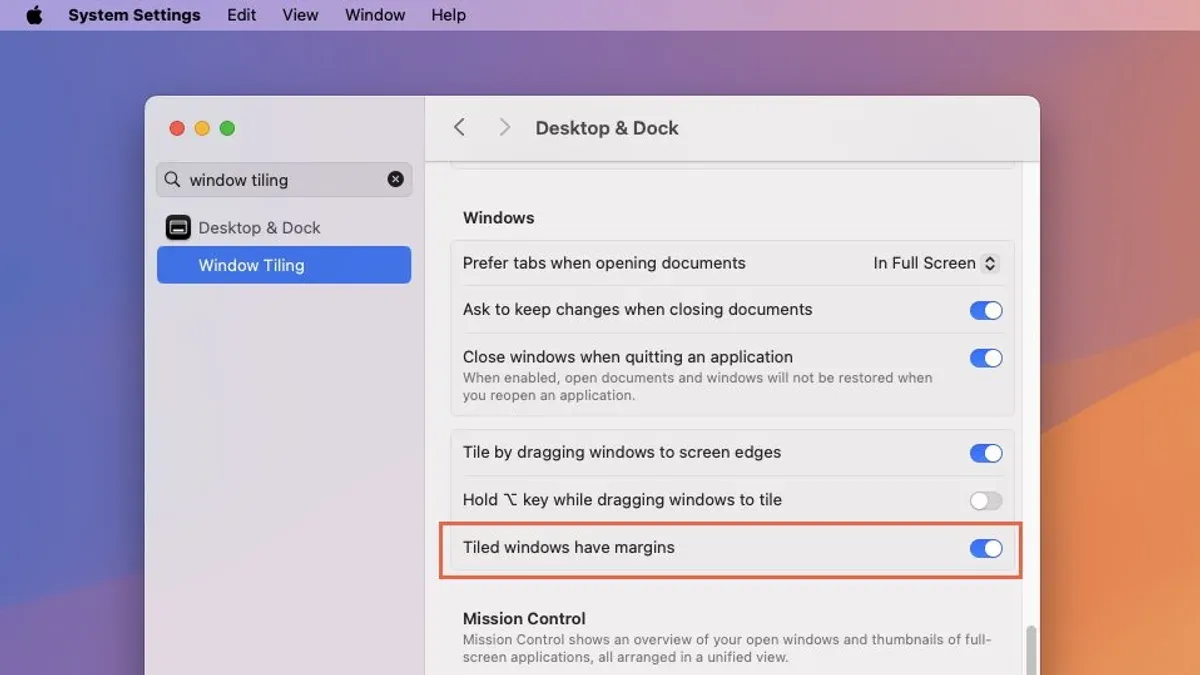Toggle Tile by dragging windows to screen edges
The image size is (1200, 675).
(x=986, y=453)
